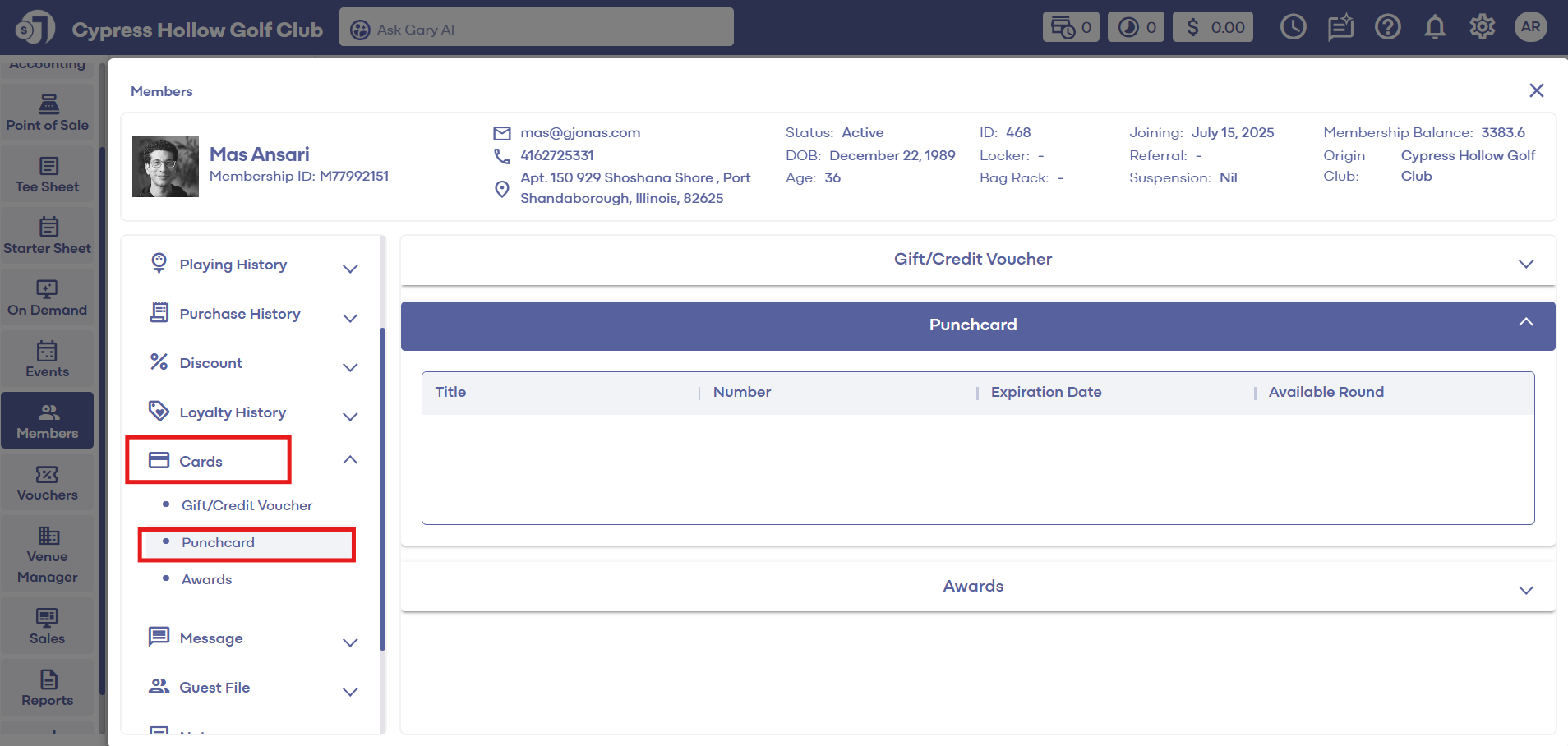Open the settings gear icon
This screenshot has height=746, width=1568.
(1482, 27)
